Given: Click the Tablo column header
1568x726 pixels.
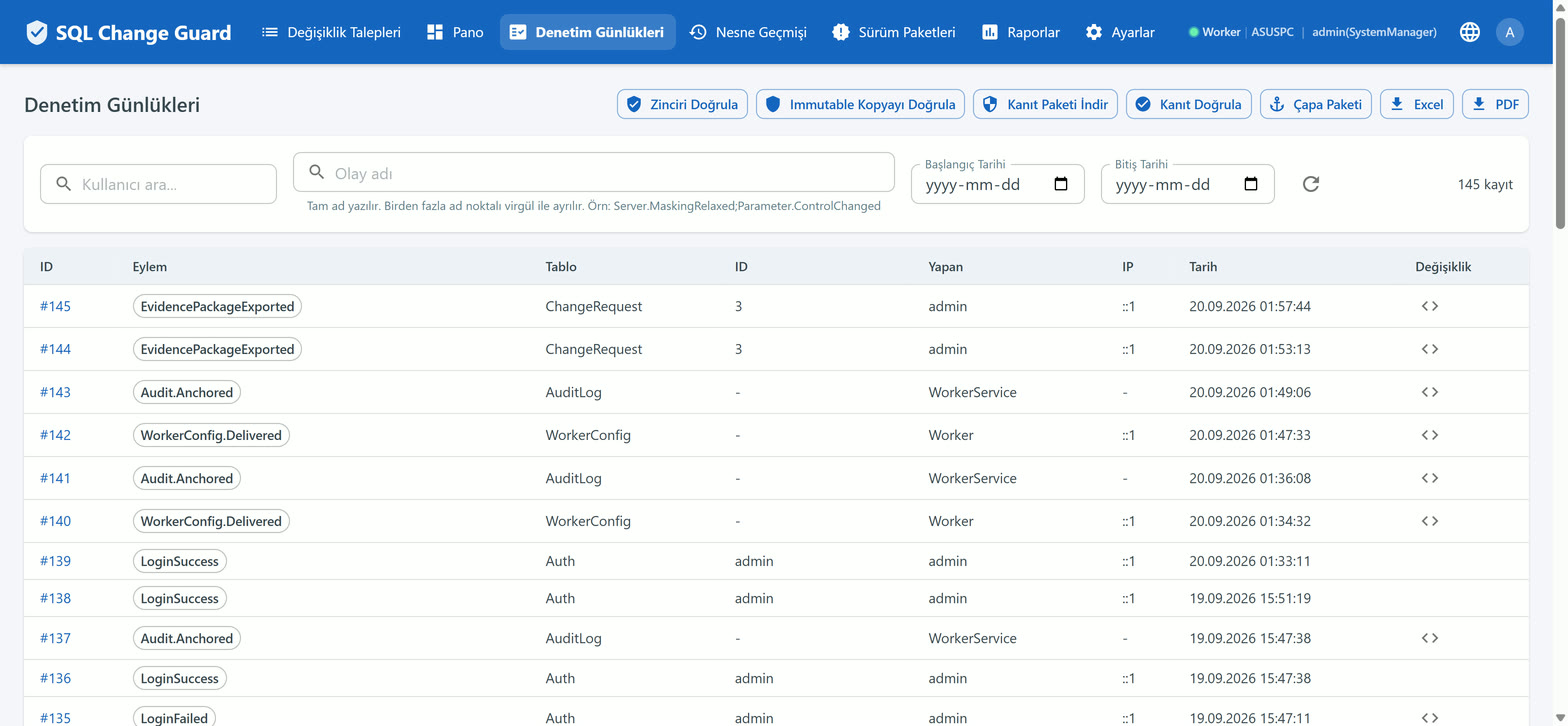Looking at the screenshot, I should (561, 267).
